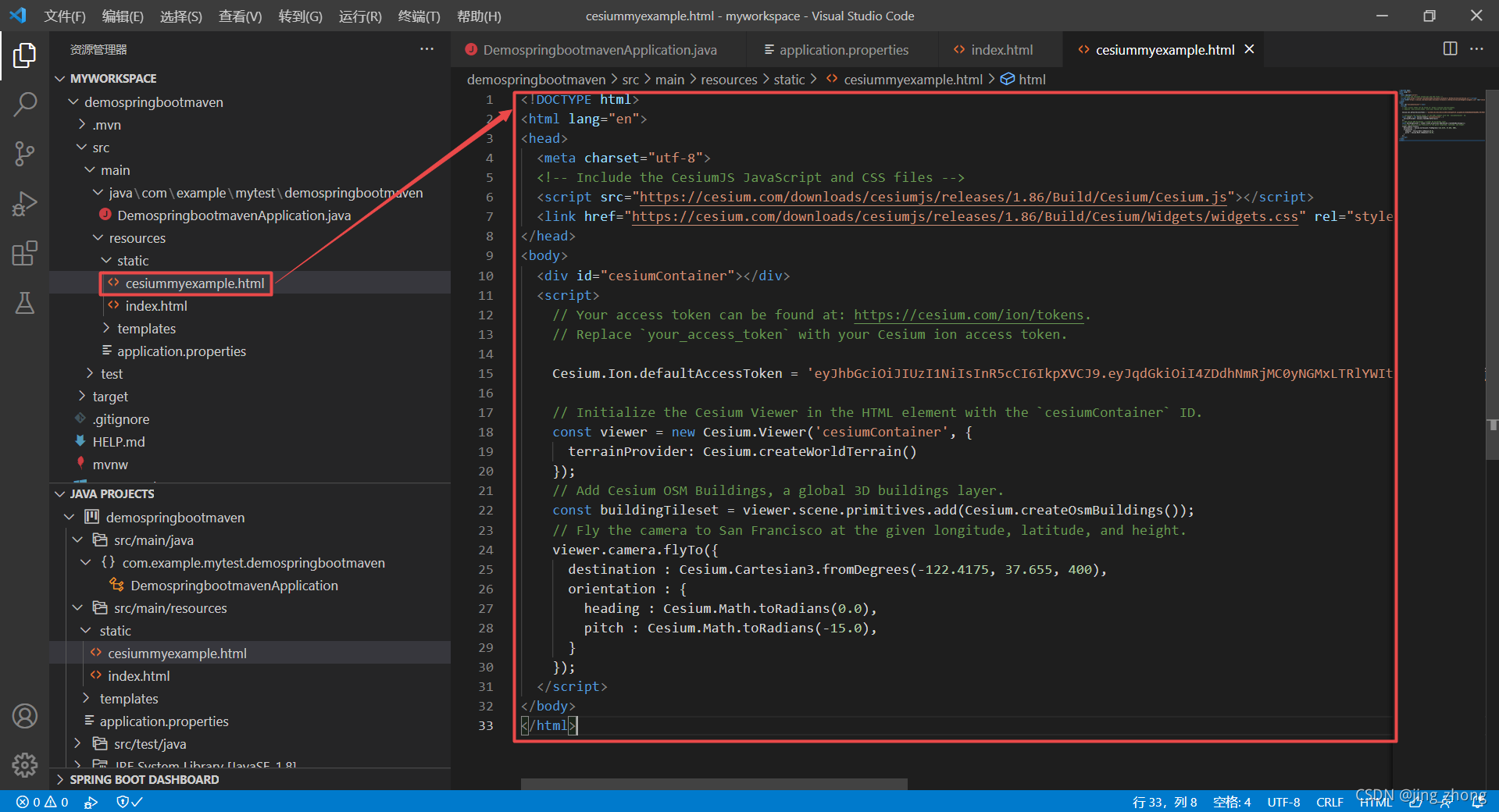Collapse the resources folder
The image size is (1499, 812).
[137, 238]
